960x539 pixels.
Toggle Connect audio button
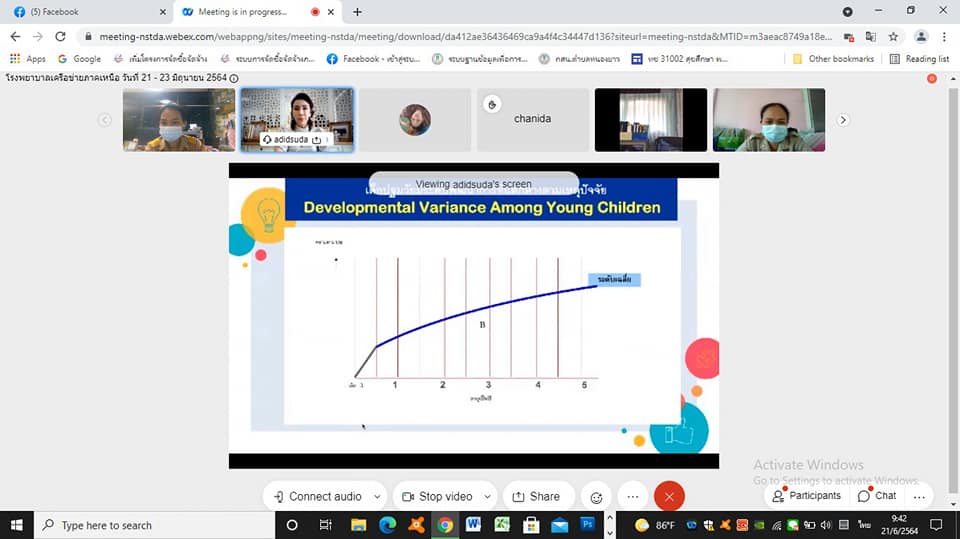click(x=318, y=497)
